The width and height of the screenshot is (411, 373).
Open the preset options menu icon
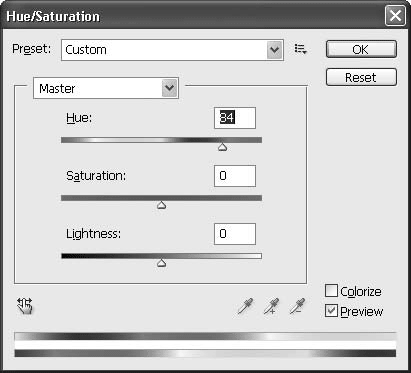click(x=300, y=50)
